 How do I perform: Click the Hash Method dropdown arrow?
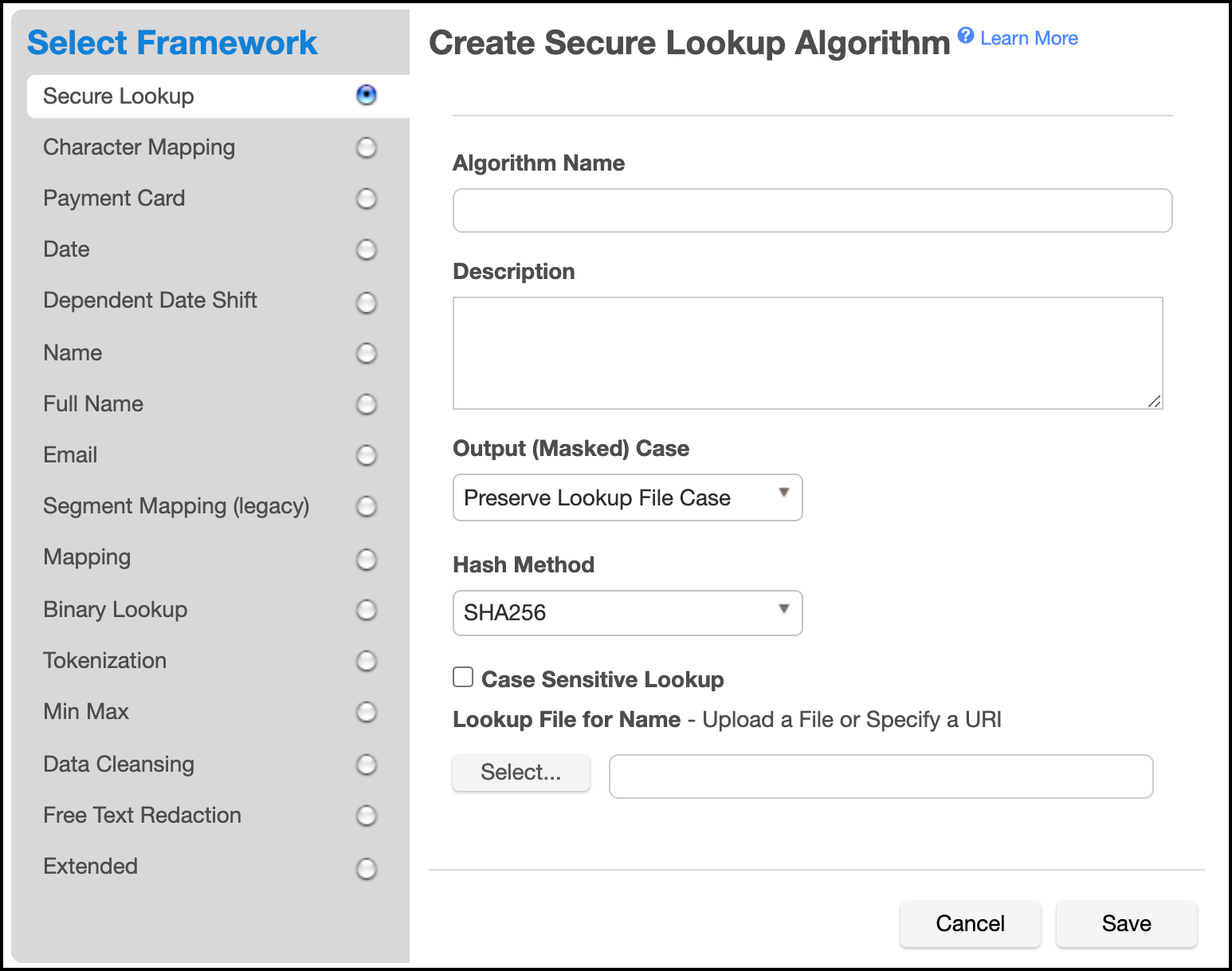click(784, 609)
